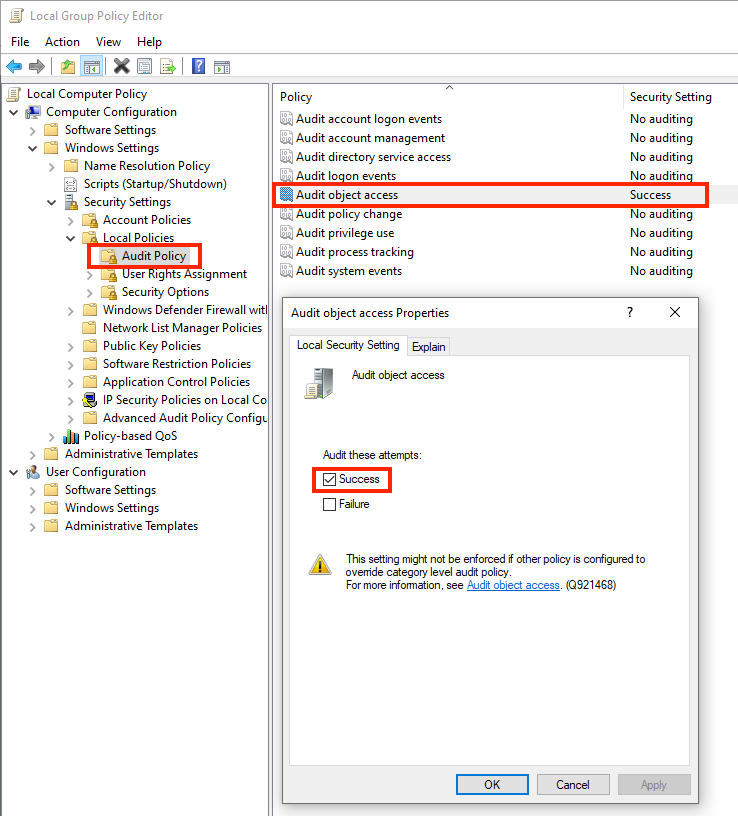Expand the Name Resolution Policy node
Viewport: 738px width, 816px height.
52,167
